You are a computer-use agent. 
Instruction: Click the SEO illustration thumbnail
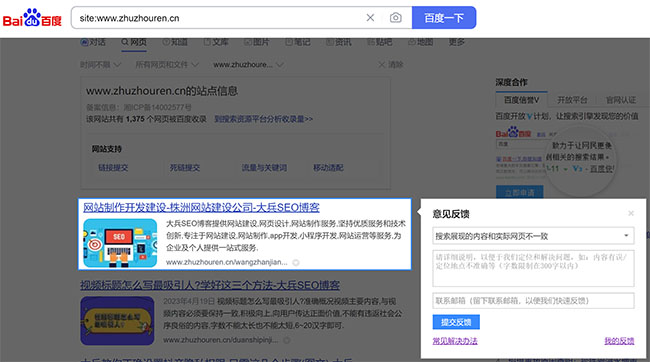point(120,243)
